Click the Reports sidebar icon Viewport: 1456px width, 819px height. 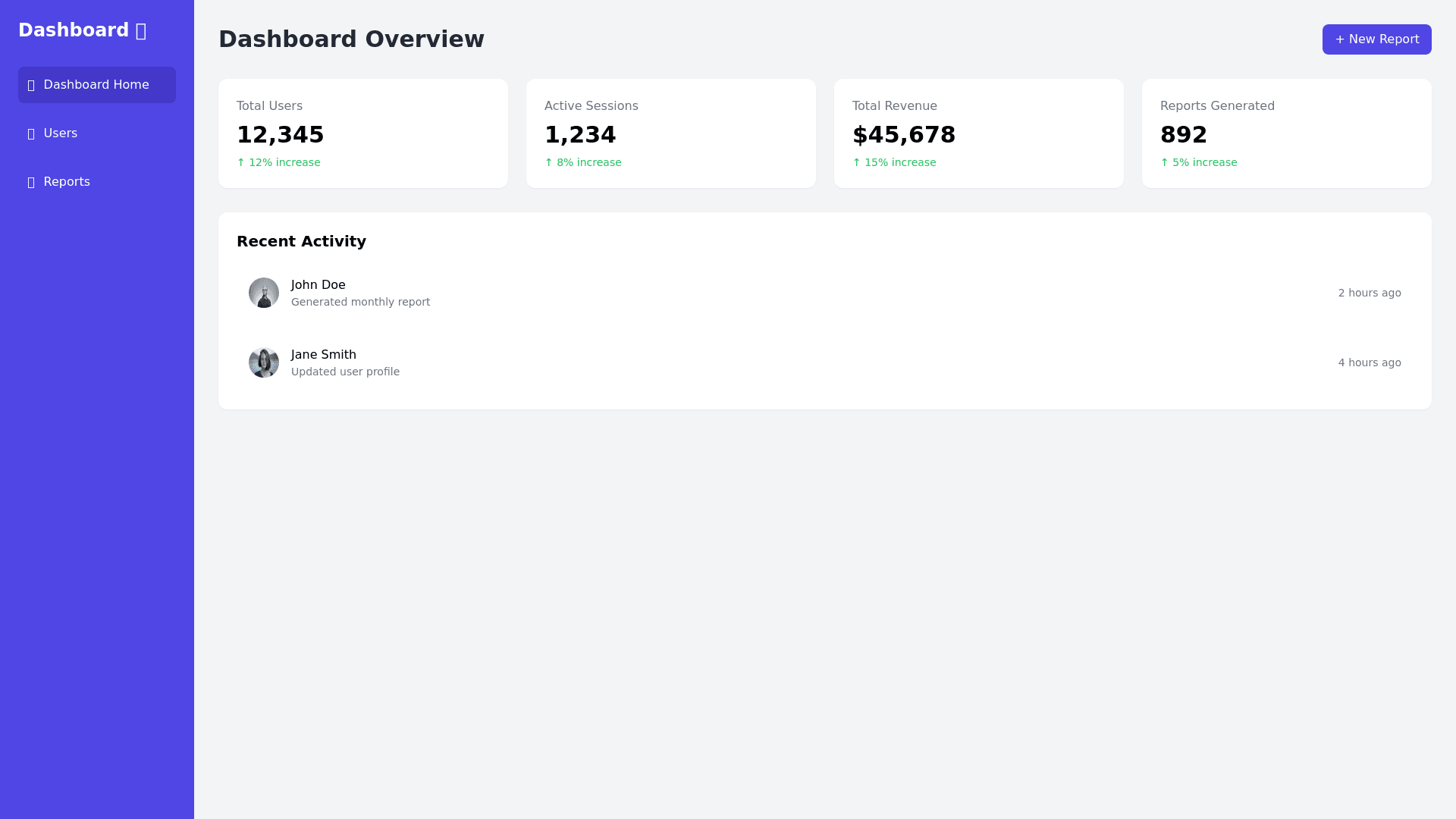[31, 183]
